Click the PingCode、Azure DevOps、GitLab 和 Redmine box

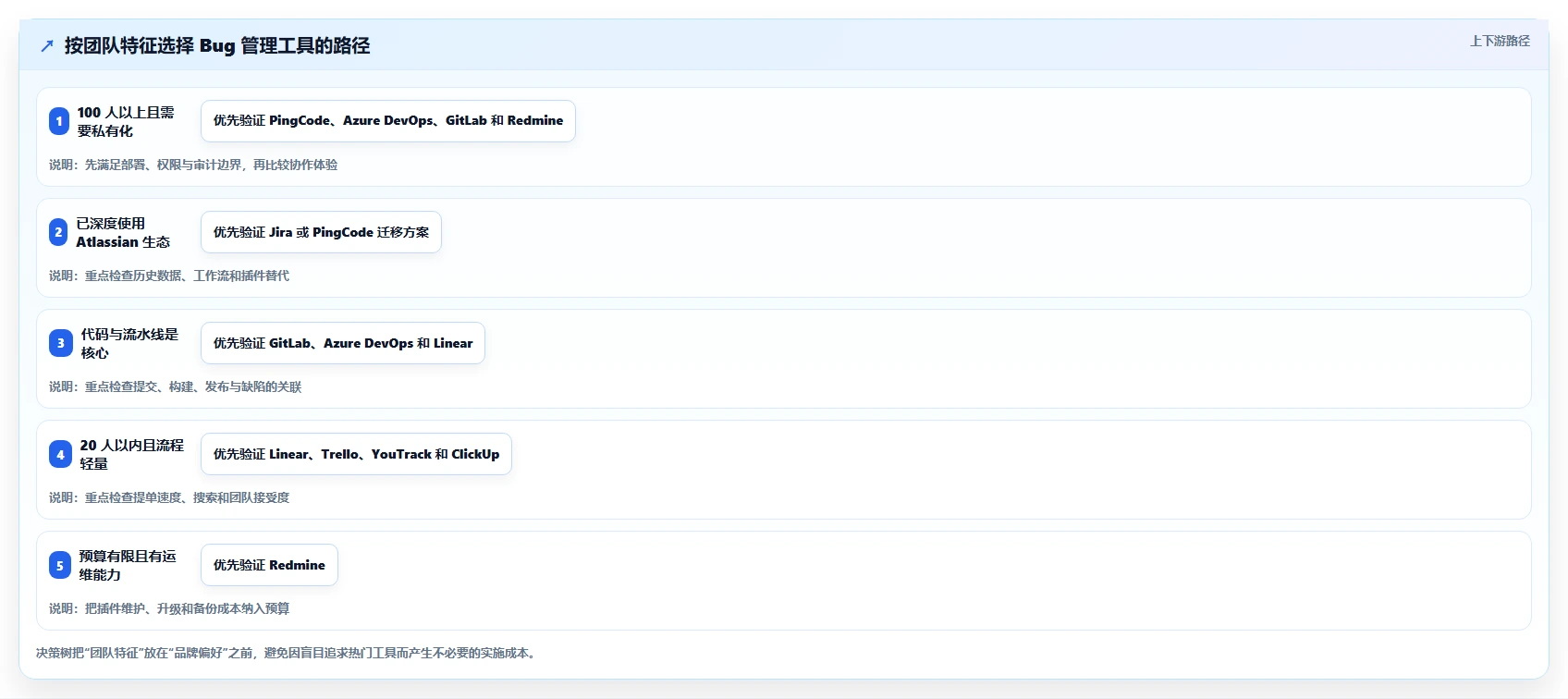tap(388, 121)
